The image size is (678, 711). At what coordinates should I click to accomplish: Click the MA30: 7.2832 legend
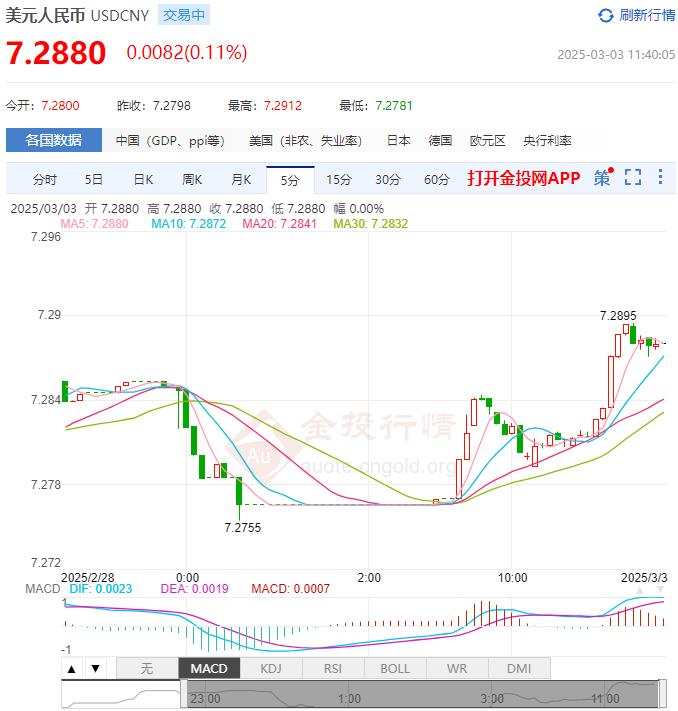pyautogui.click(x=371, y=224)
